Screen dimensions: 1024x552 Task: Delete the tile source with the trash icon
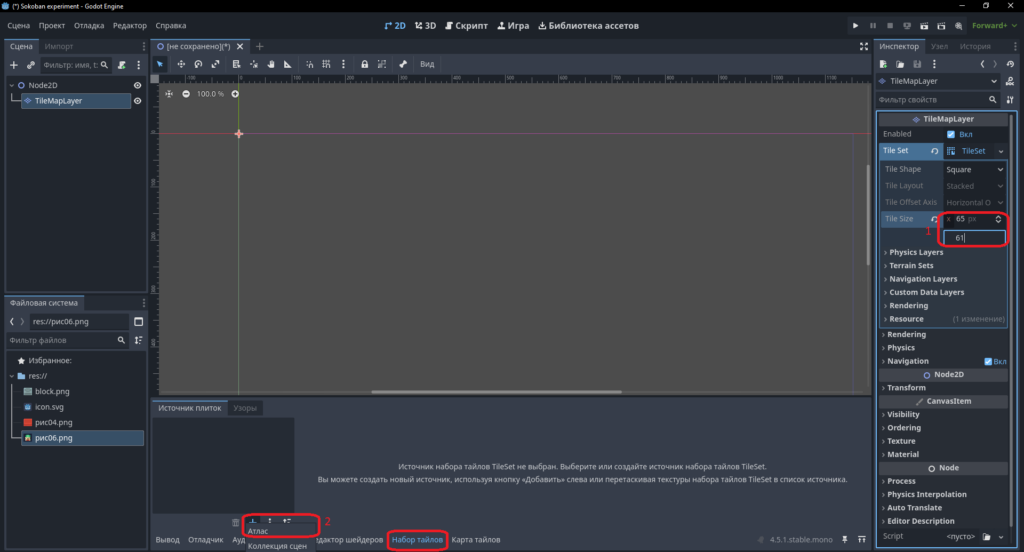click(x=236, y=523)
